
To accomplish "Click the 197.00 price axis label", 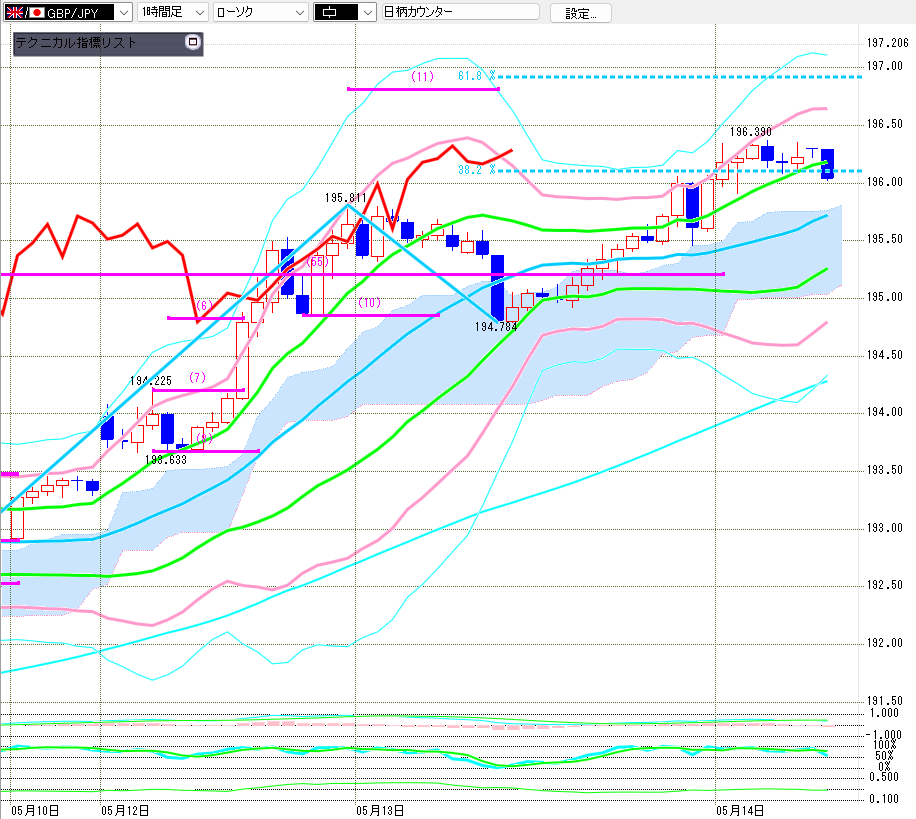I will tap(884, 66).
